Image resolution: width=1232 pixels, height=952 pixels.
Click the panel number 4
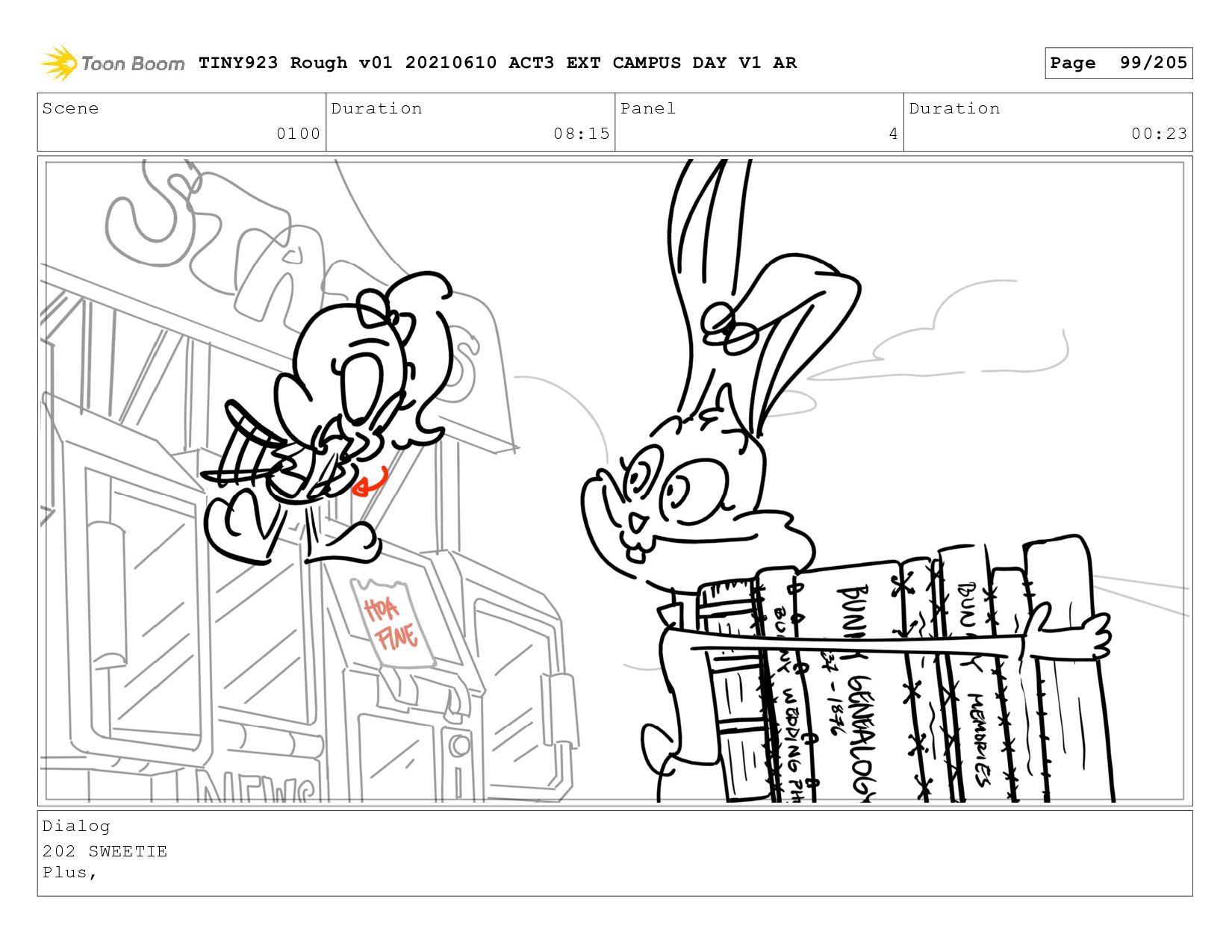click(x=893, y=134)
